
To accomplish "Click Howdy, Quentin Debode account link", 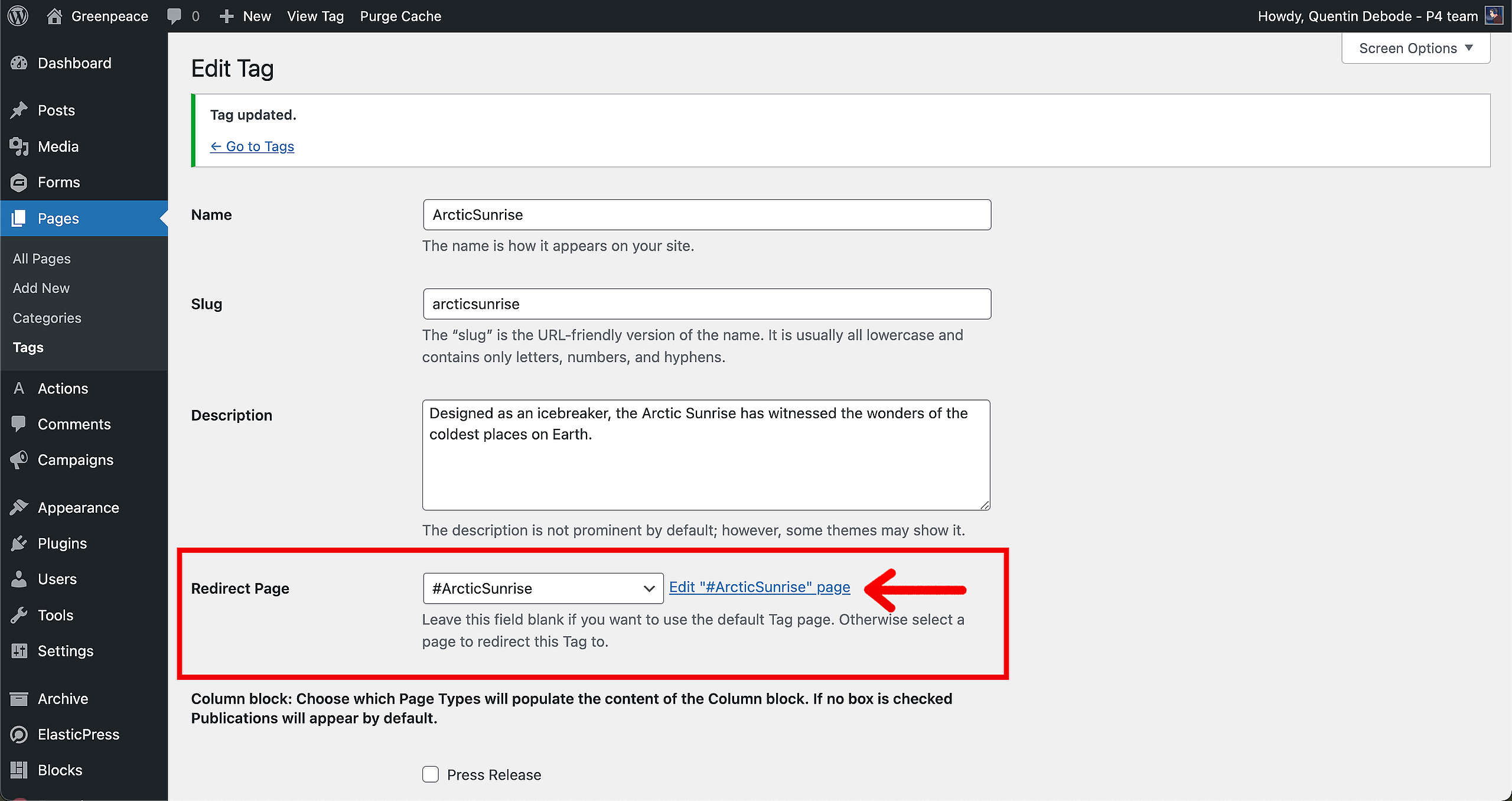I will [1368, 16].
